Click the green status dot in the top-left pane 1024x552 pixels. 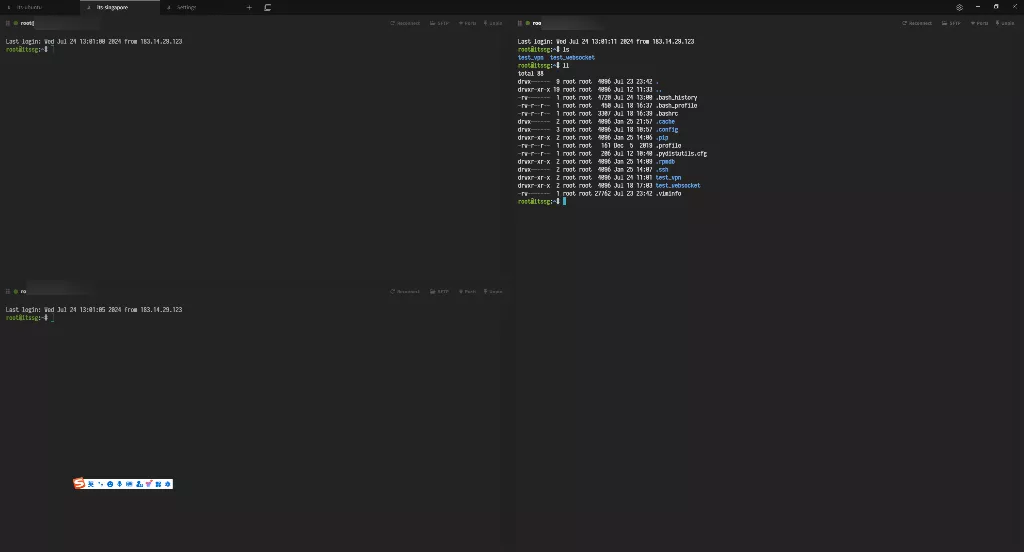click(x=16, y=23)
